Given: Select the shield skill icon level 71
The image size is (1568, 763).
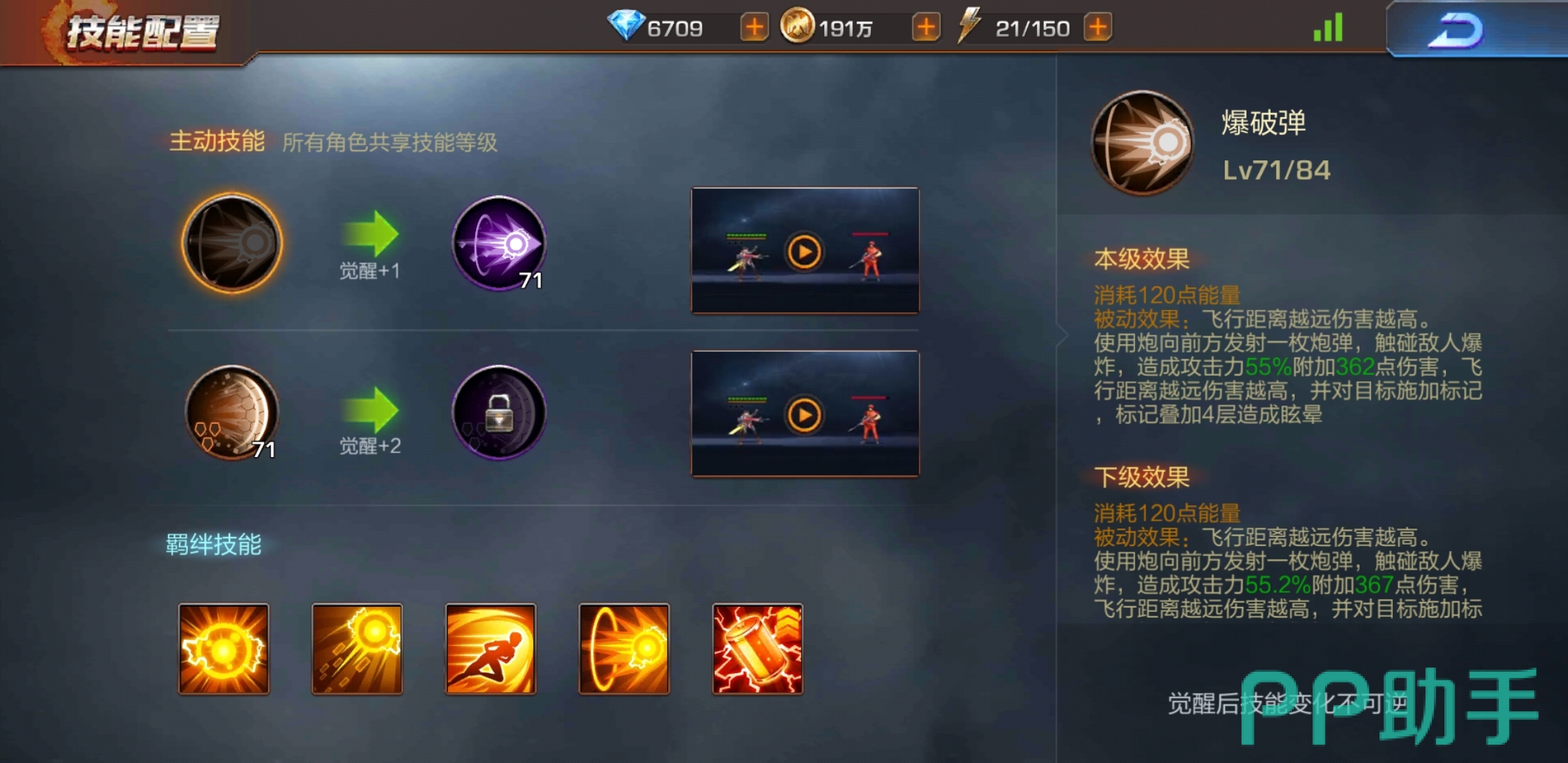Looking at the screenshot, I should coord(232,413).
